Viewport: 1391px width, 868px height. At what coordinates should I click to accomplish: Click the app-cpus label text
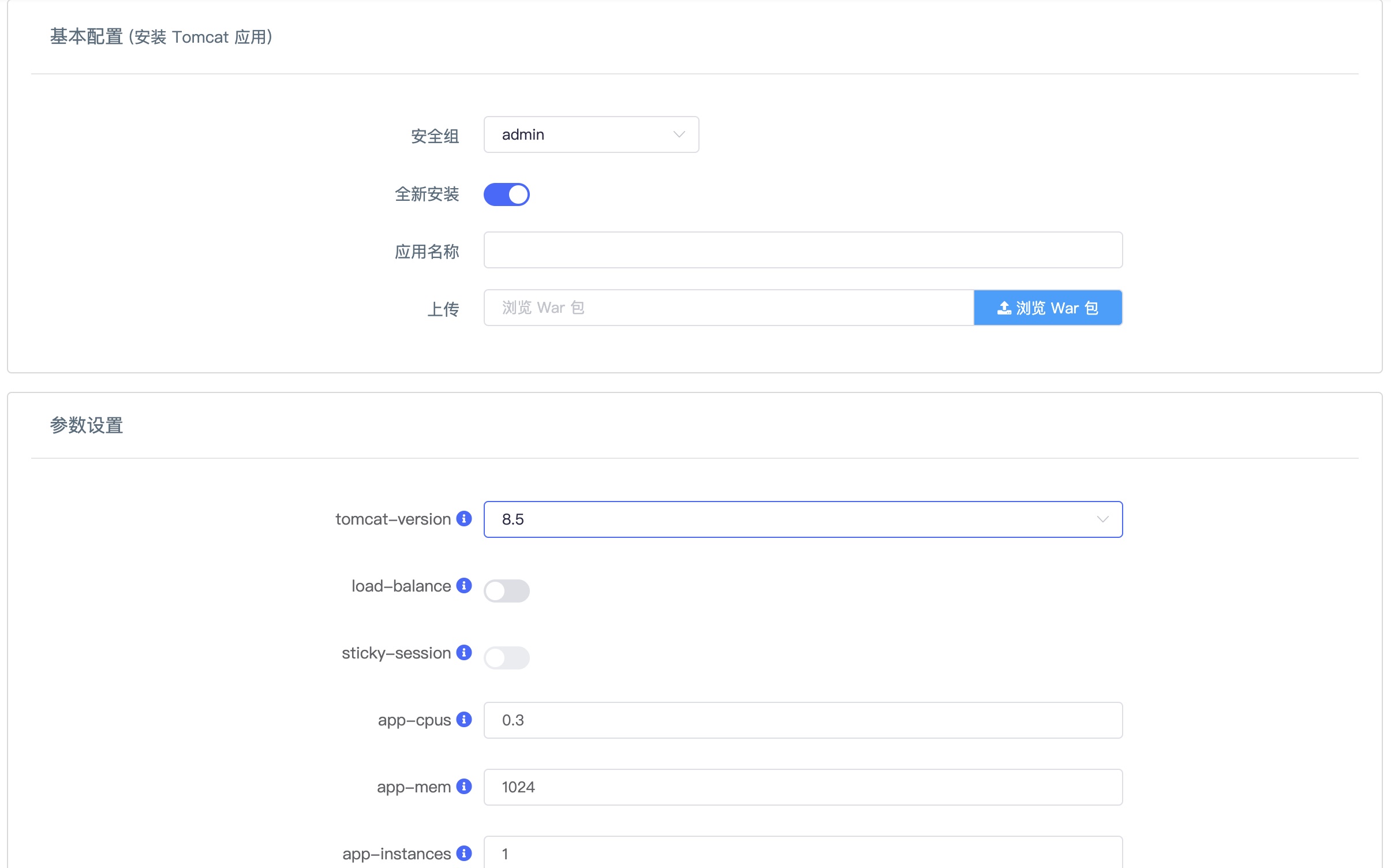414,720
